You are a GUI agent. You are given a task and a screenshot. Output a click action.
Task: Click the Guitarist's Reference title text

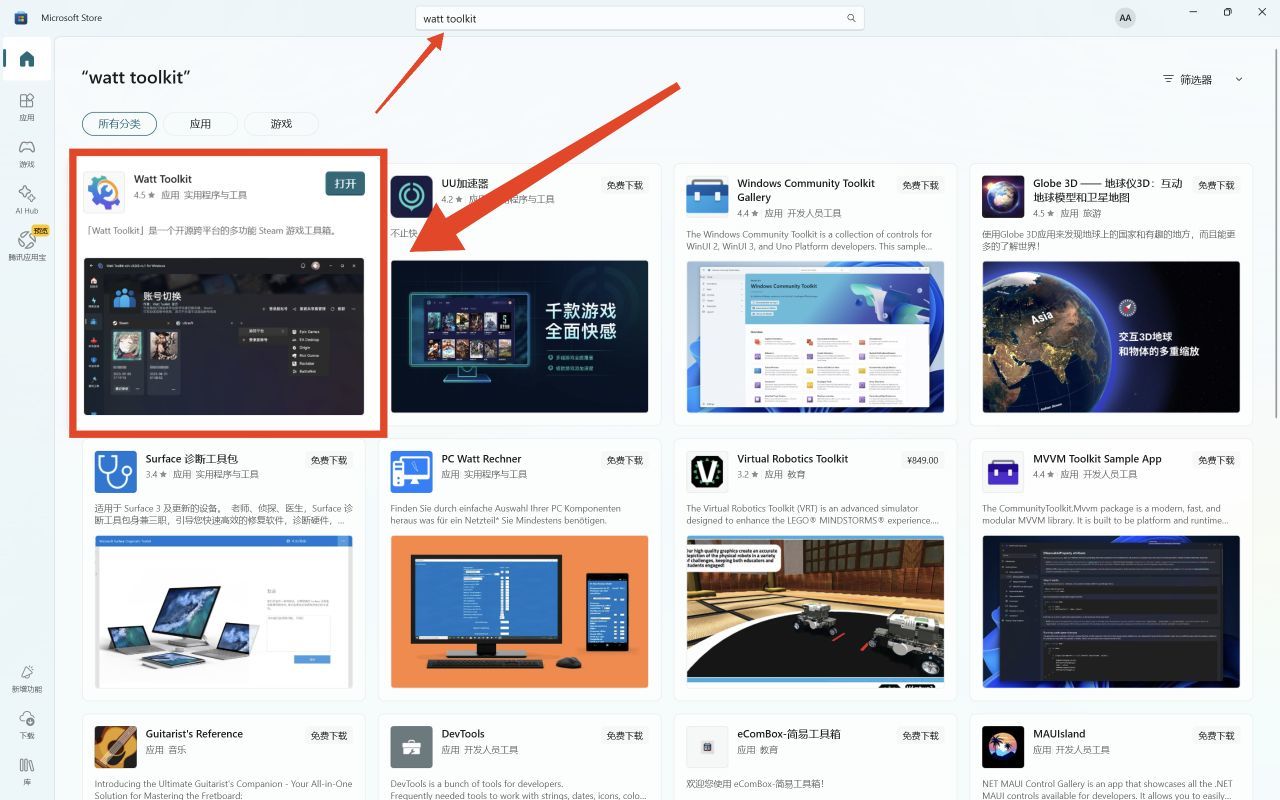[x=194, y=734]
